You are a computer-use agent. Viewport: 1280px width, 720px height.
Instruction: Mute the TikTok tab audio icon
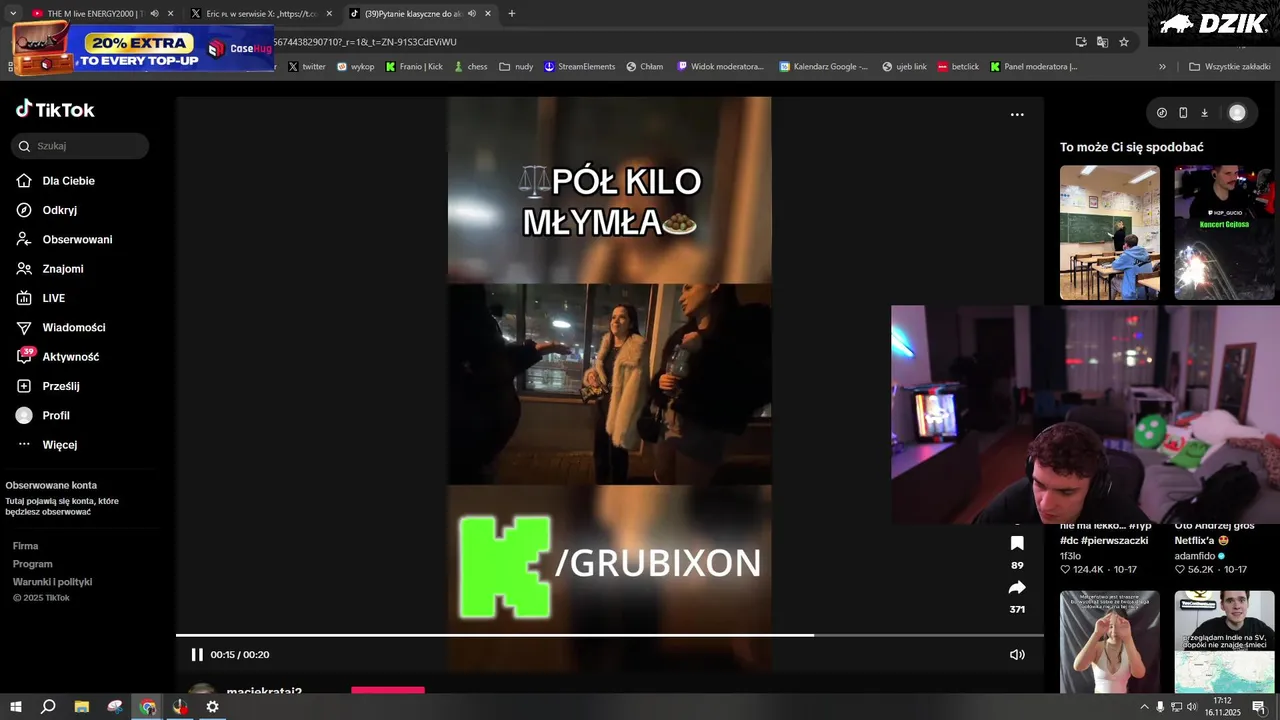tap(471, 14)
